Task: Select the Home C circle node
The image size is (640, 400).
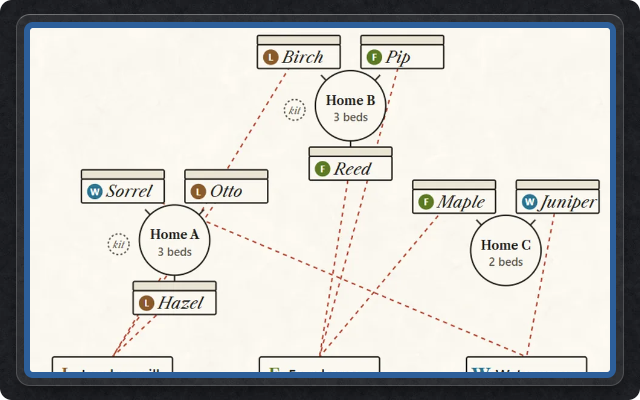Action: [x=506, y=251]
